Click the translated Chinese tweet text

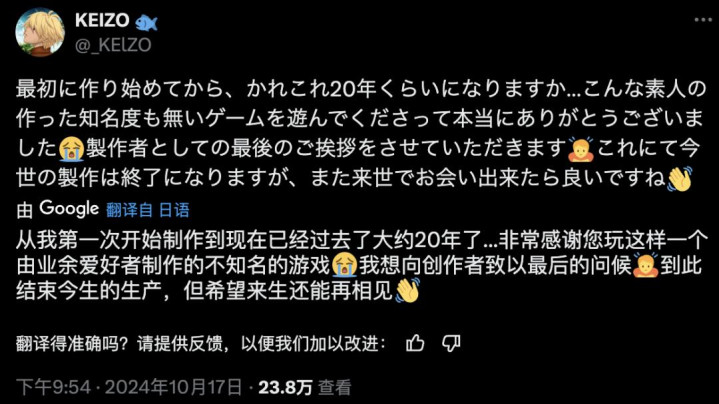360,265
